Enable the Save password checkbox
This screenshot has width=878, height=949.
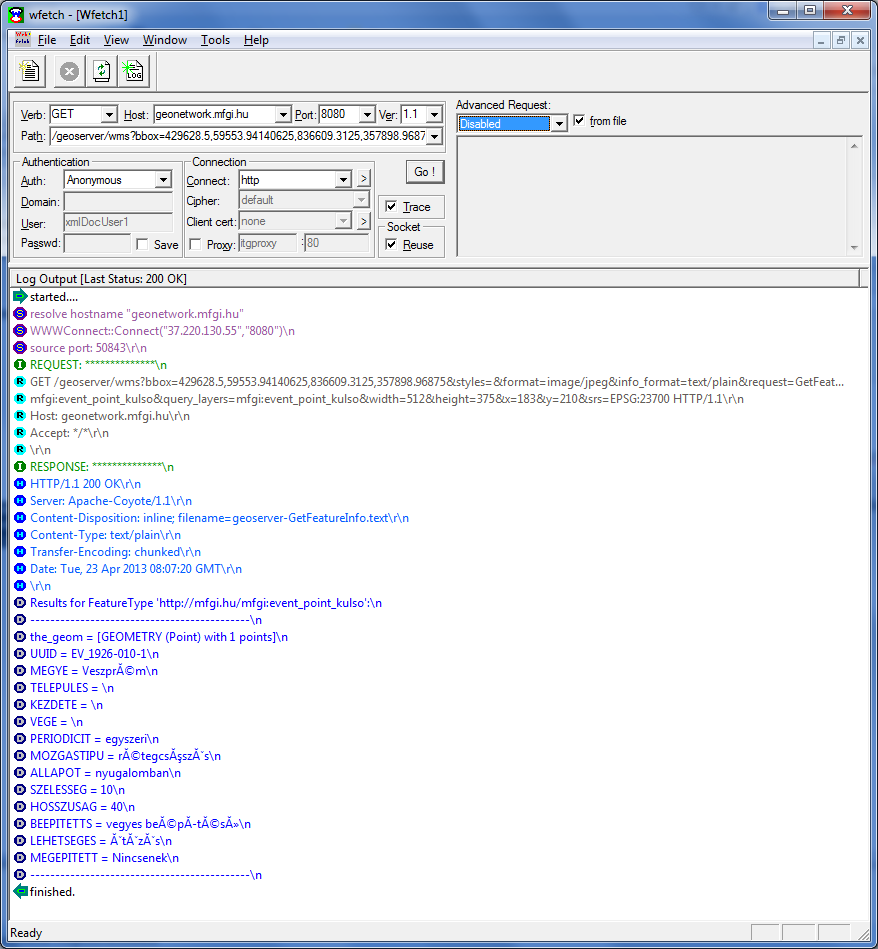(x=142, y=244)
